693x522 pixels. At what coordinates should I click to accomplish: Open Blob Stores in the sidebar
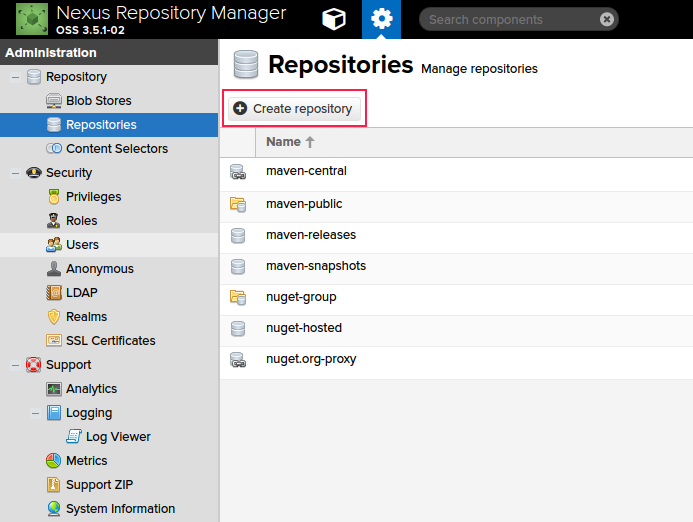pyautogui.click(x=98, y=101)
